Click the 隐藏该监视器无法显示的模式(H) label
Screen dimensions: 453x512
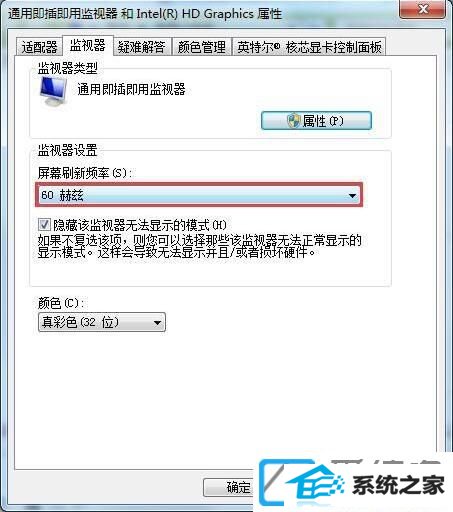pyautogui.click(x=140, y=225)
